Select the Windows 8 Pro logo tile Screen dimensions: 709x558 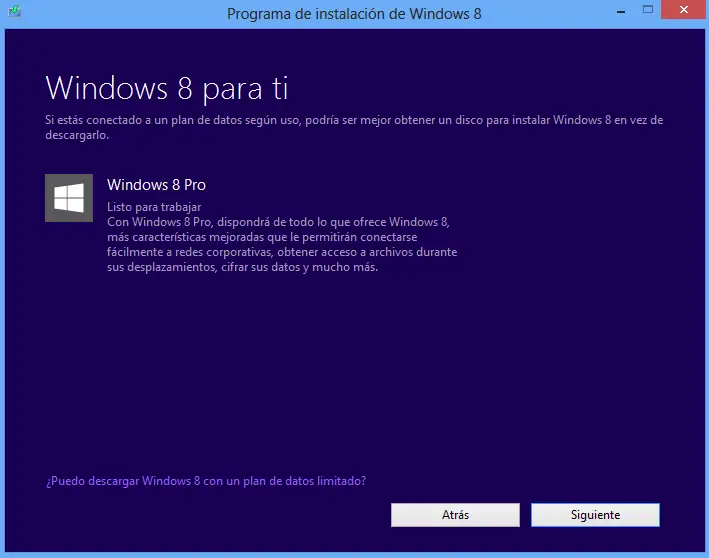[x=69, y=198]
